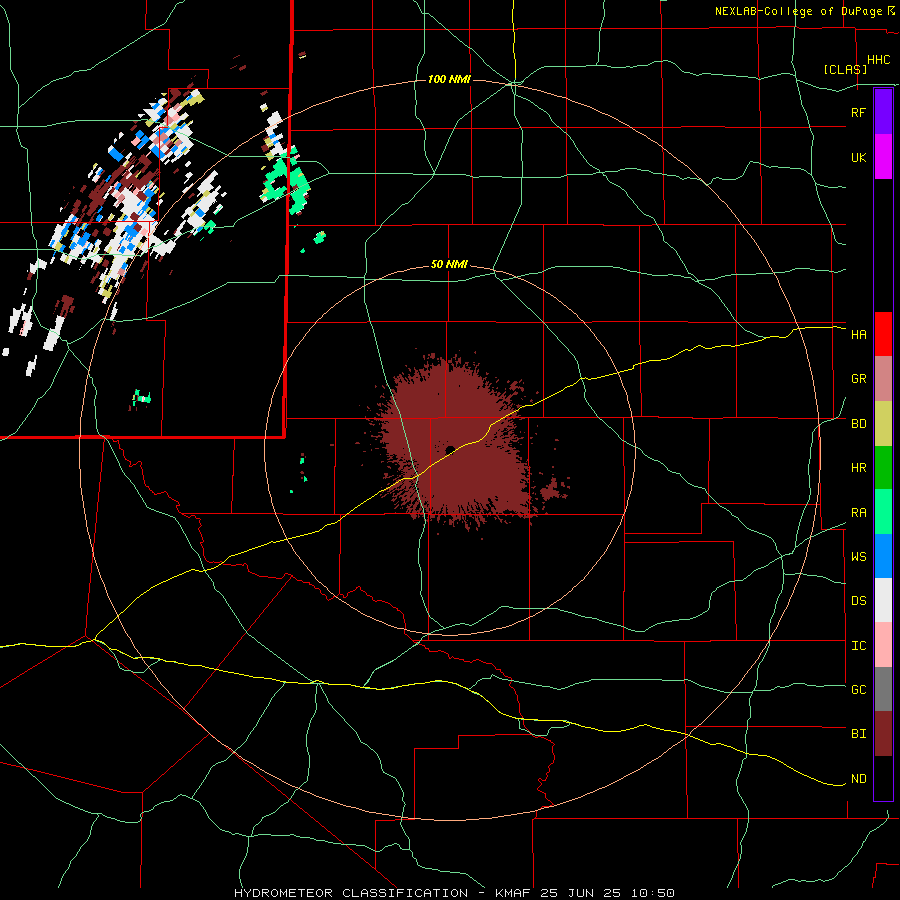The height and width of the screenshot is (900, 900).
Task: Click the 50 NMI range ring label
Action: [x=449, y=265]
